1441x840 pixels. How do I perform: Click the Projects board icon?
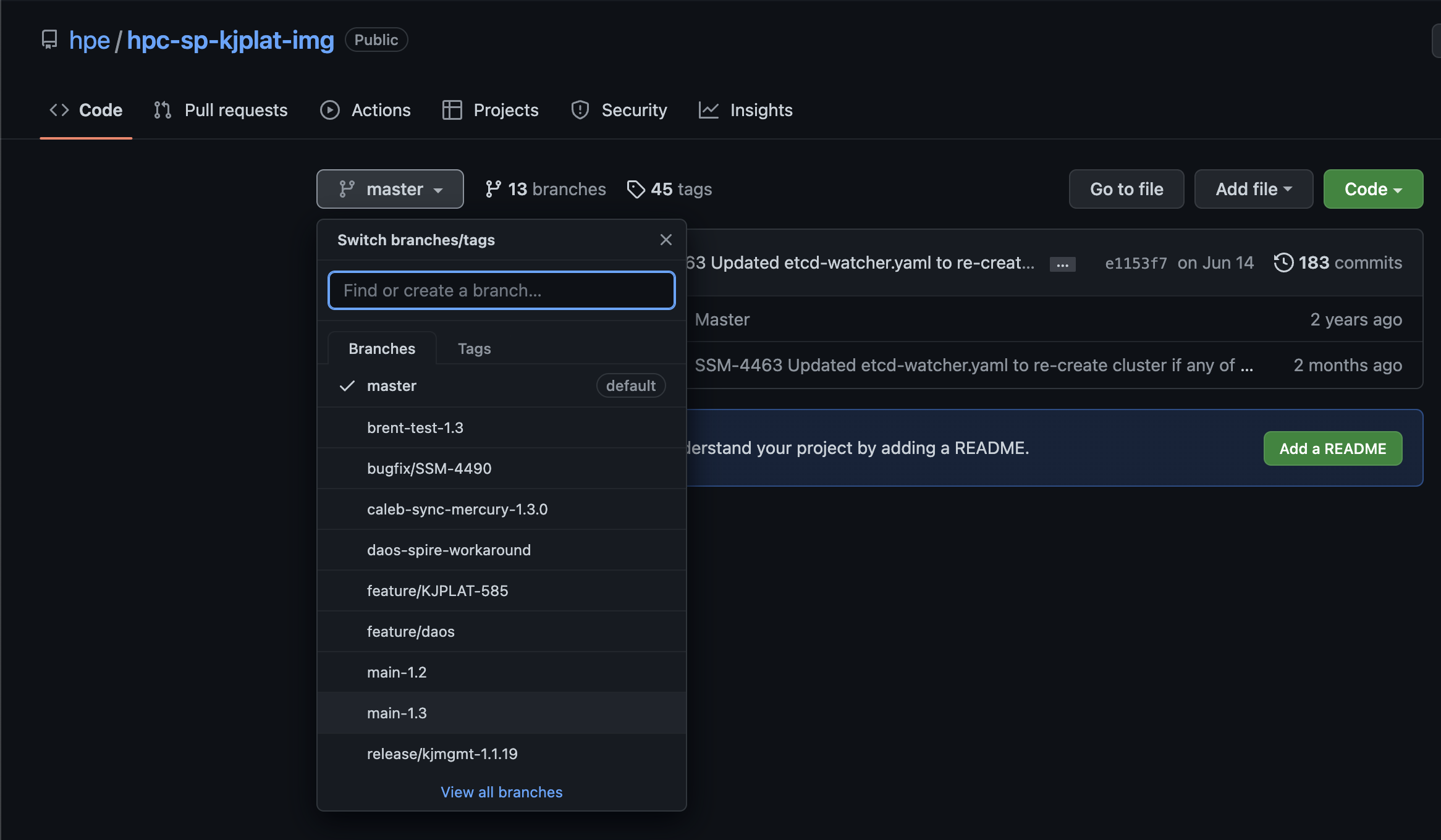point(452,110)
